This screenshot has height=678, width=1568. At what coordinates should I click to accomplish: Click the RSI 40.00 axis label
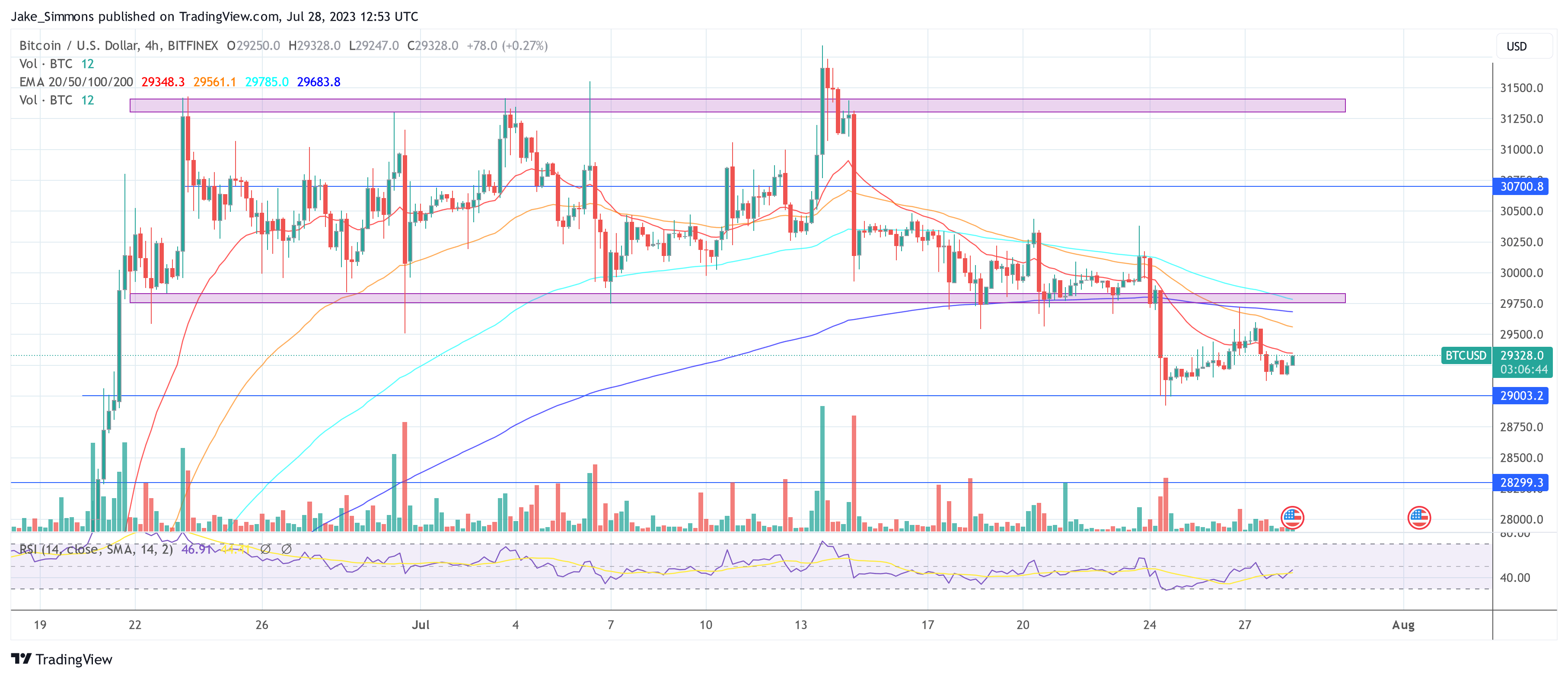pyautogui.click(x=1514, y=578)
